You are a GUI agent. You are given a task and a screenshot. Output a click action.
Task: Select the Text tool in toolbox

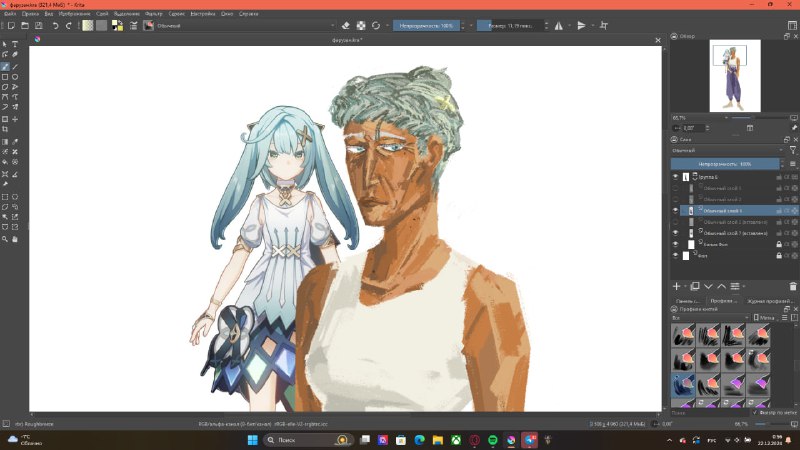pyautogui.click(x=15, y=44)
